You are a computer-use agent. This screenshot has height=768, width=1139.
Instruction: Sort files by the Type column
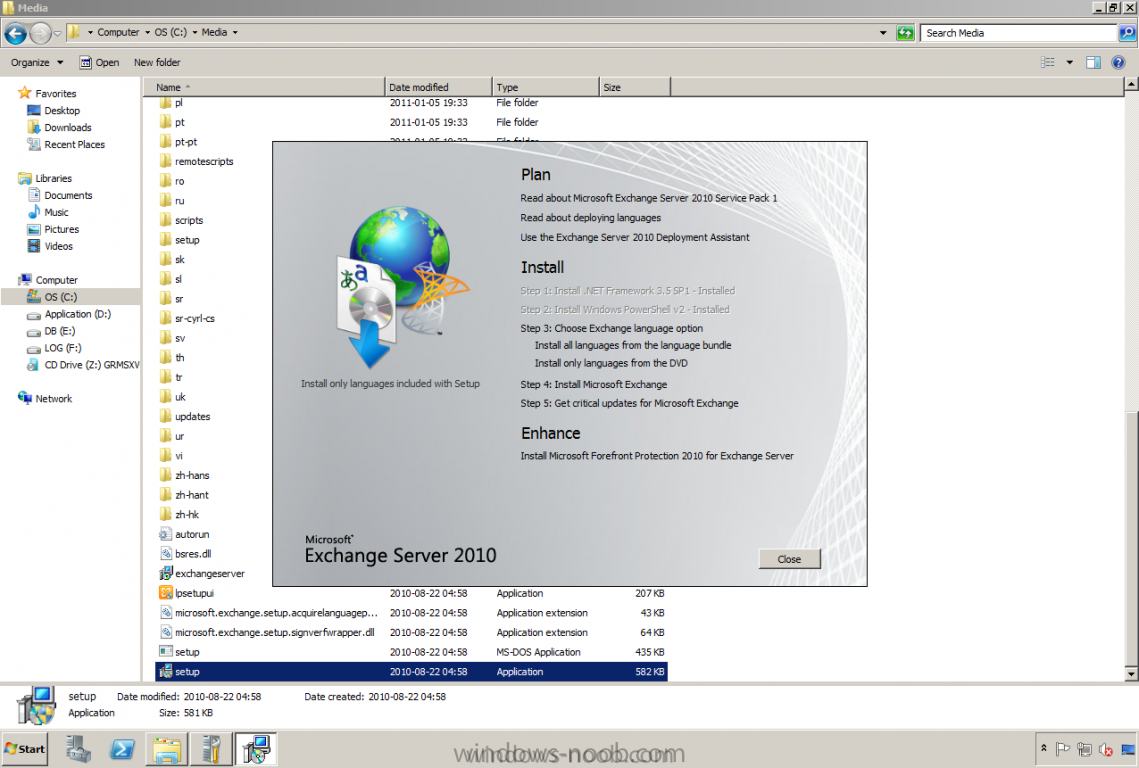[x=546, y=87]
